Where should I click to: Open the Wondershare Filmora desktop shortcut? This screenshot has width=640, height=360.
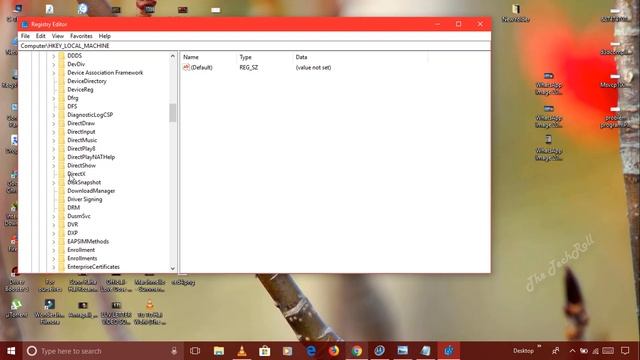[50, 312]
